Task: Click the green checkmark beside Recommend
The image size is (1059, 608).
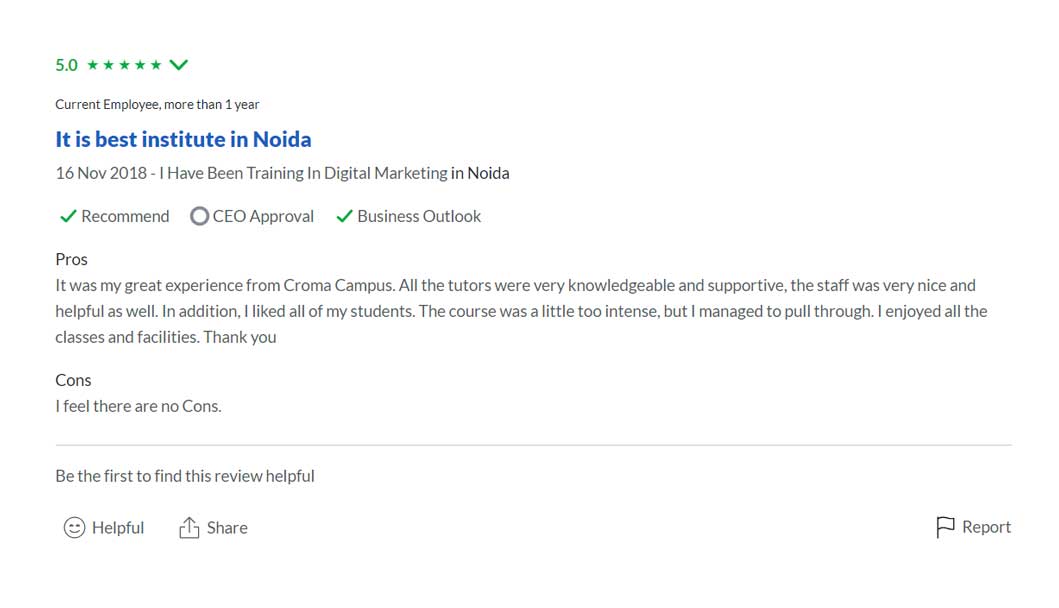Action: (68, 216)
